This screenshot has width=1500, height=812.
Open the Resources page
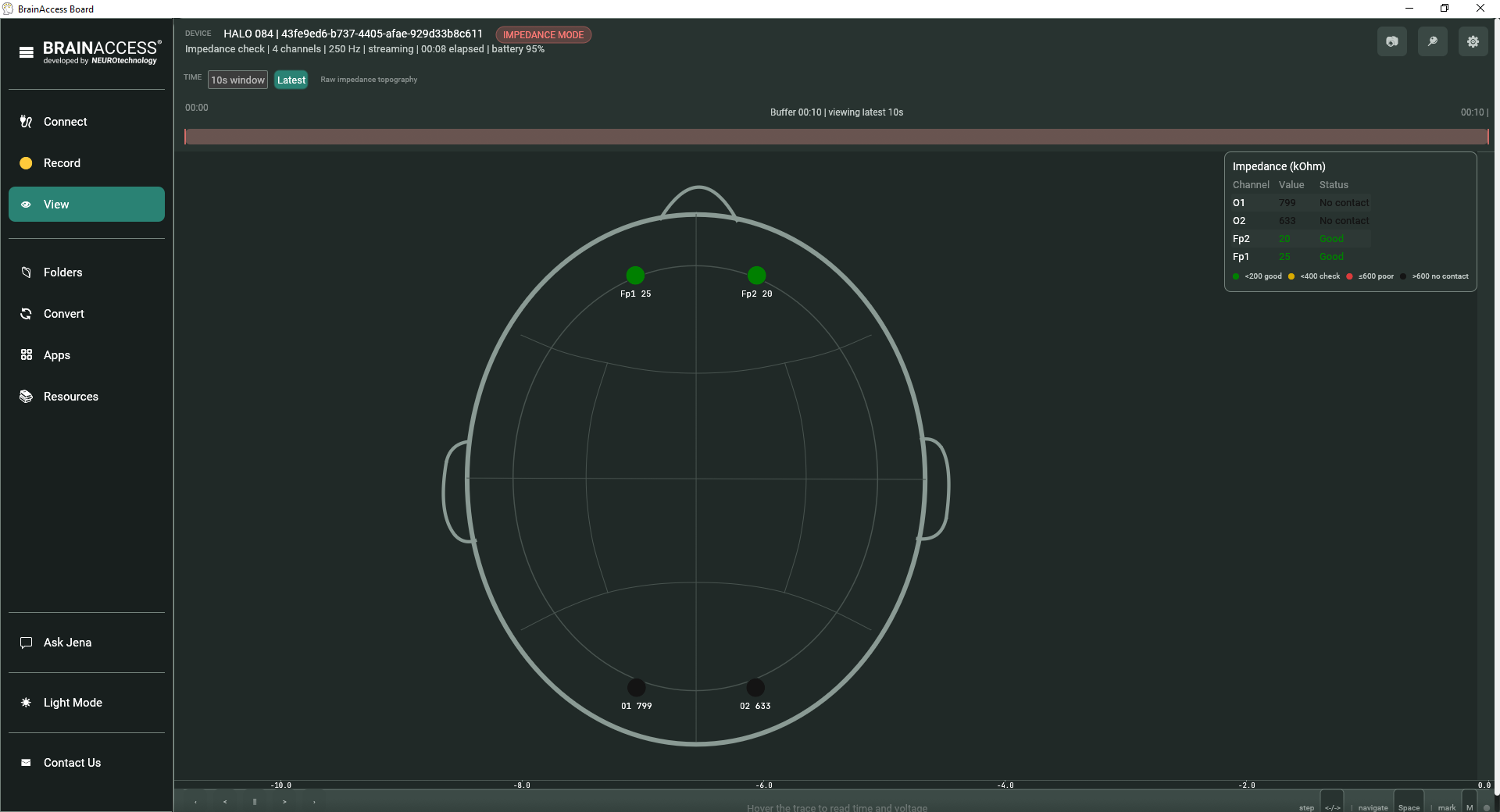[x=87, y=397]
